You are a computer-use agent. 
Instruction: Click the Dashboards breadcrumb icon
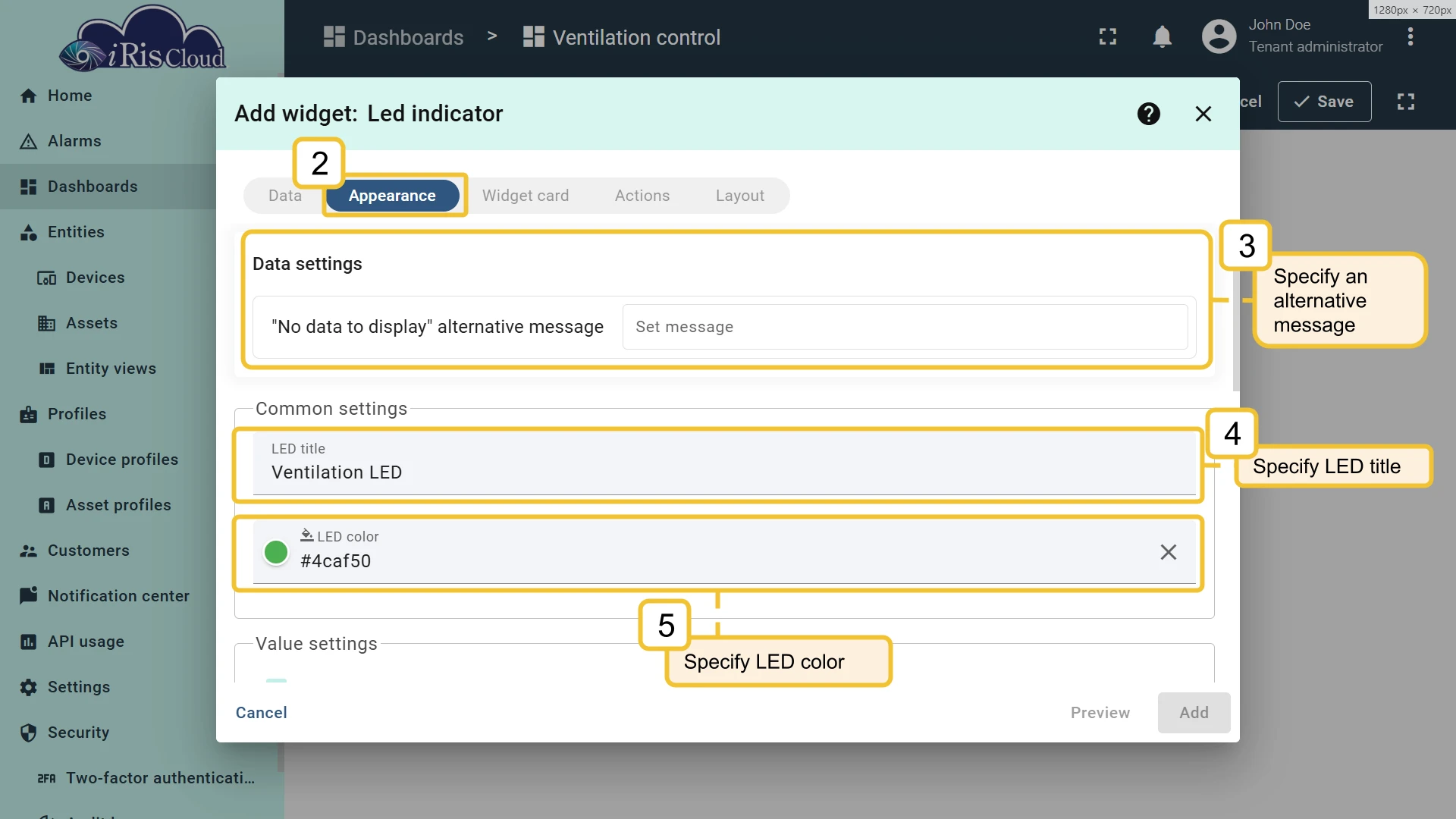[334, 37]
